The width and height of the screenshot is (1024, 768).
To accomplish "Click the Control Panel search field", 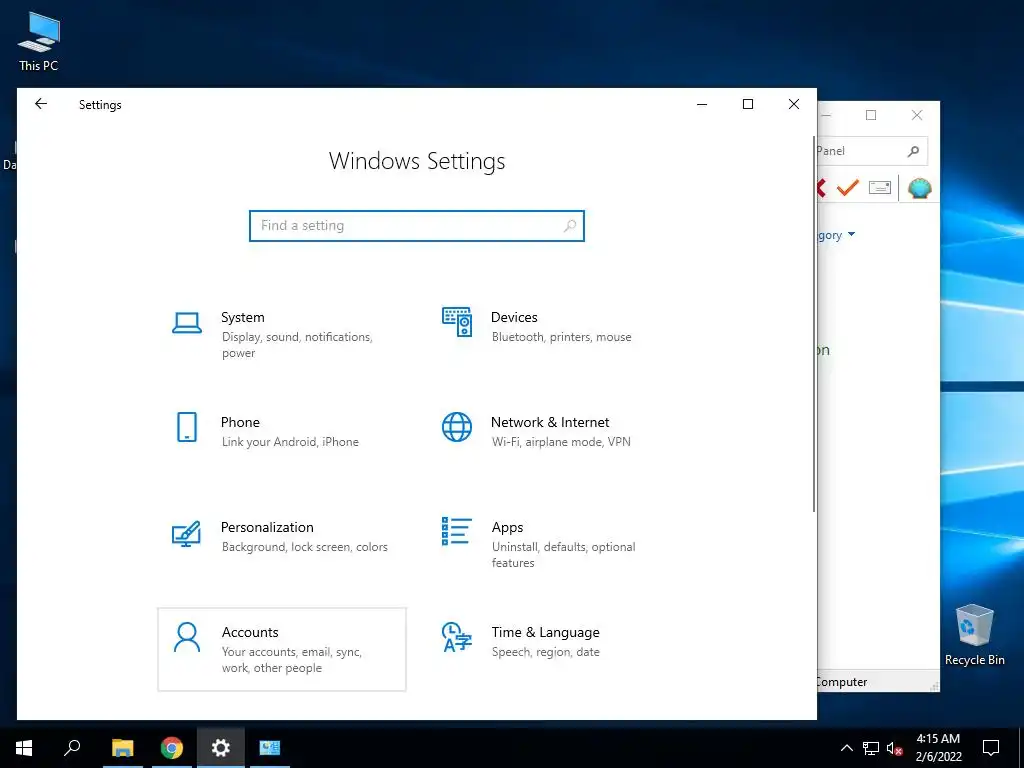I will click(x=871, y=152).
